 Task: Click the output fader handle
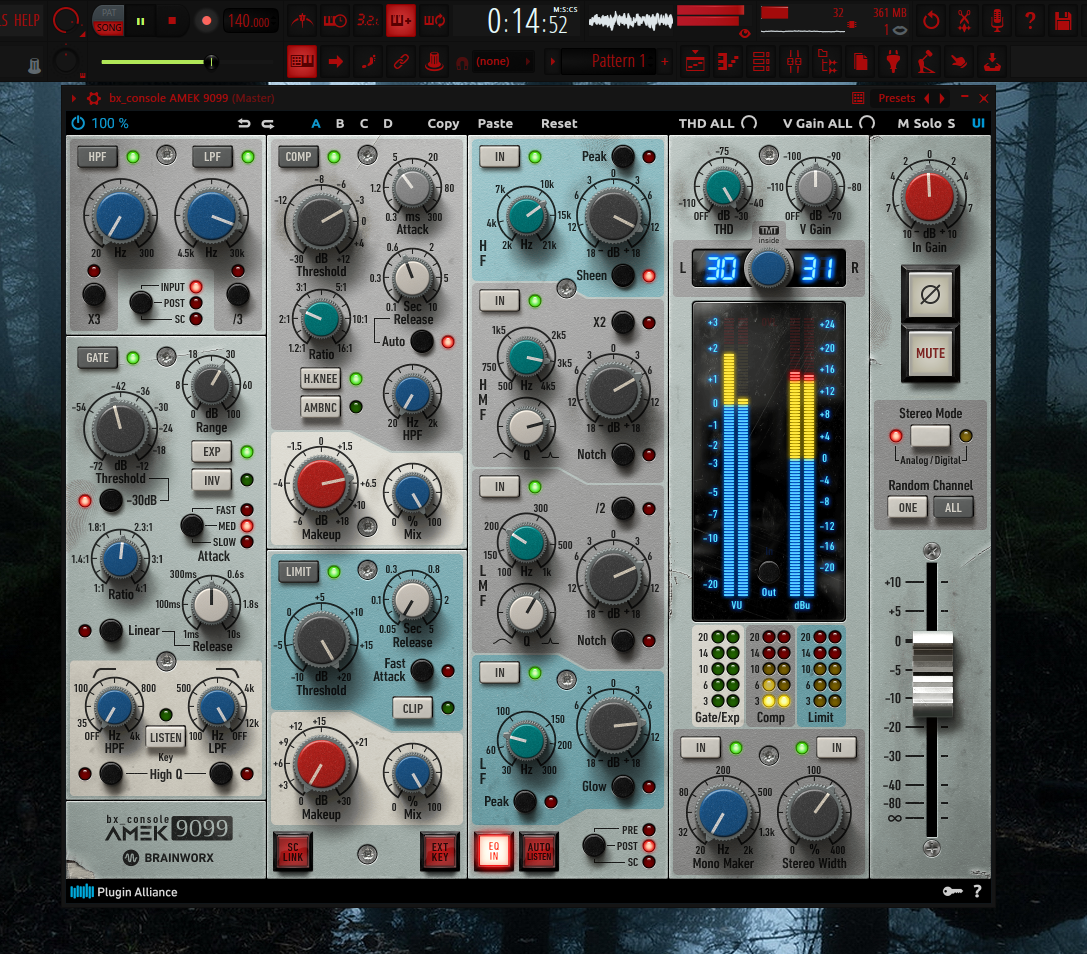tap(932, 674)
